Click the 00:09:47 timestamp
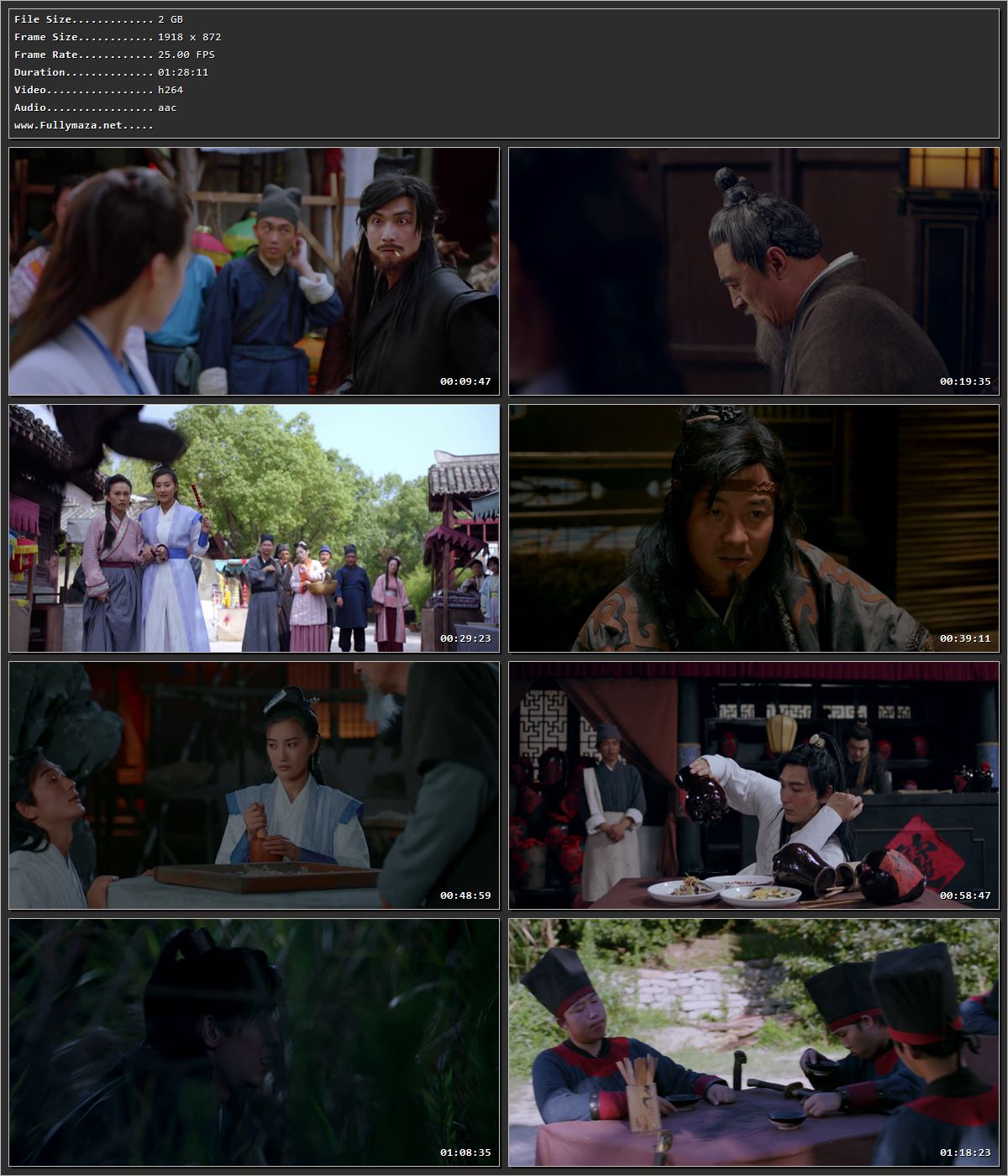The image size is (1008, 1176). (x=465, y=381)
